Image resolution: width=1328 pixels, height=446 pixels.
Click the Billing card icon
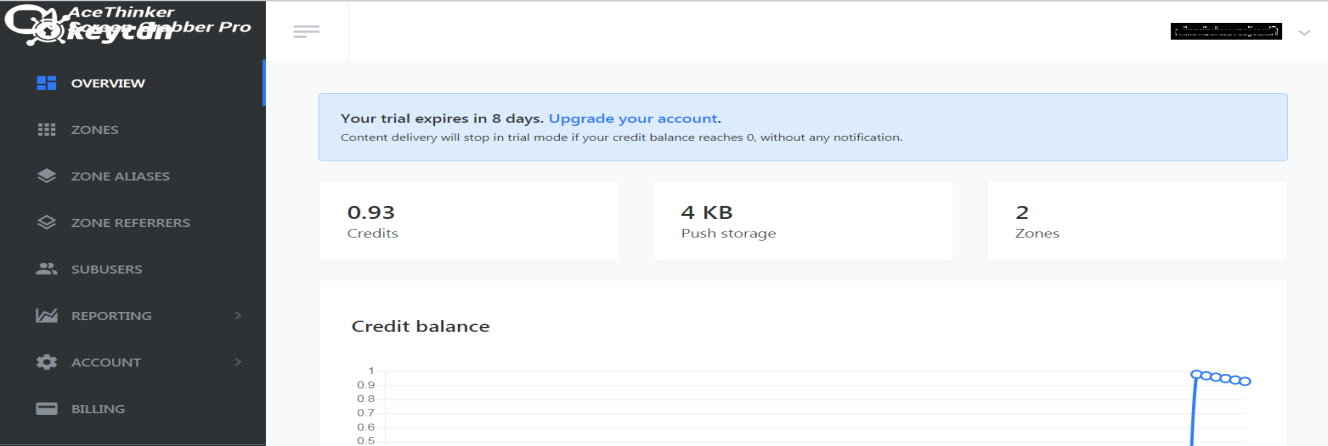[x=46, y=409]
